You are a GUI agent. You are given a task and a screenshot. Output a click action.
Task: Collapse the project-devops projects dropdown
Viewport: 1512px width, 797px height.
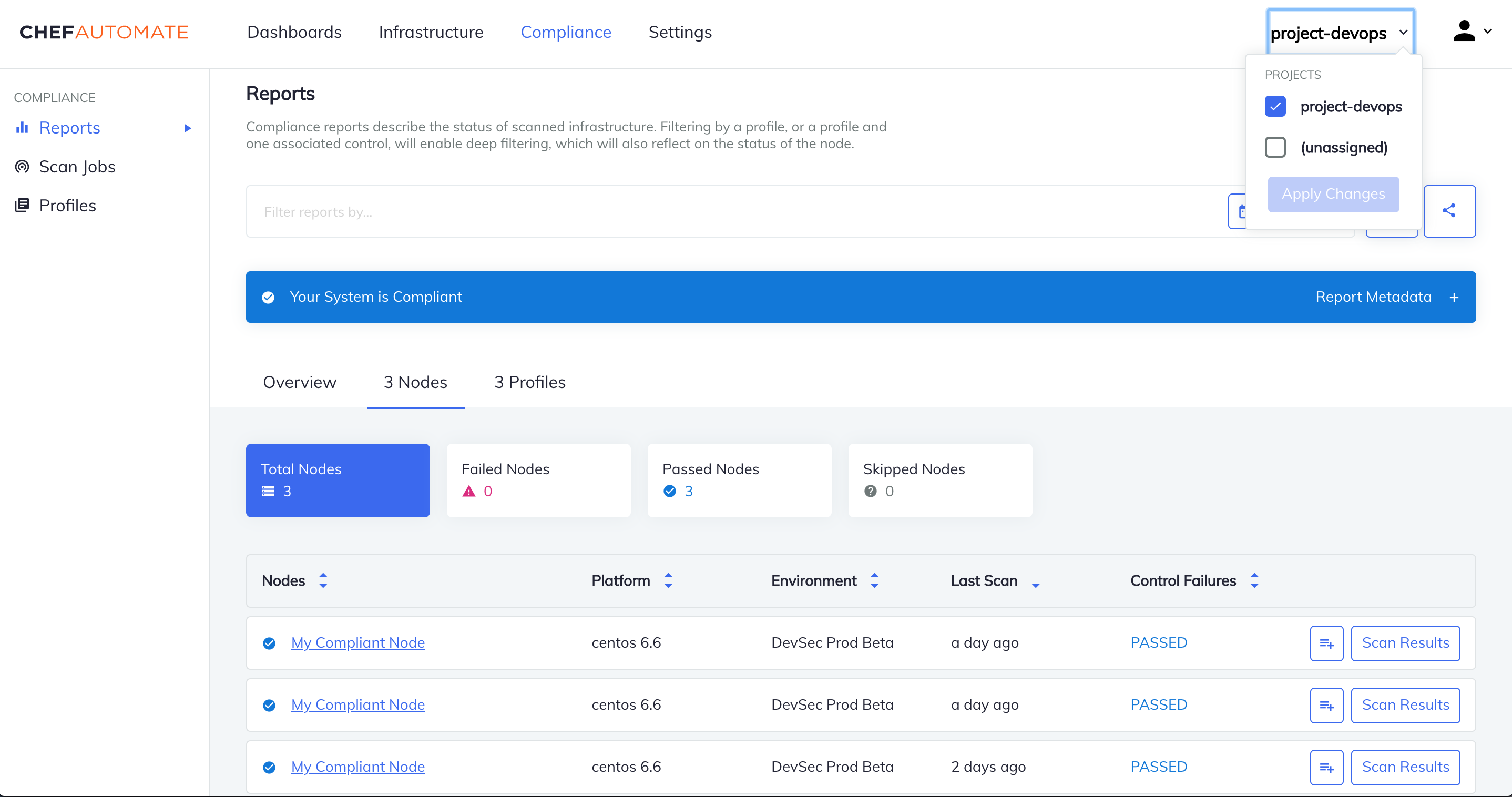(1403, 34)
